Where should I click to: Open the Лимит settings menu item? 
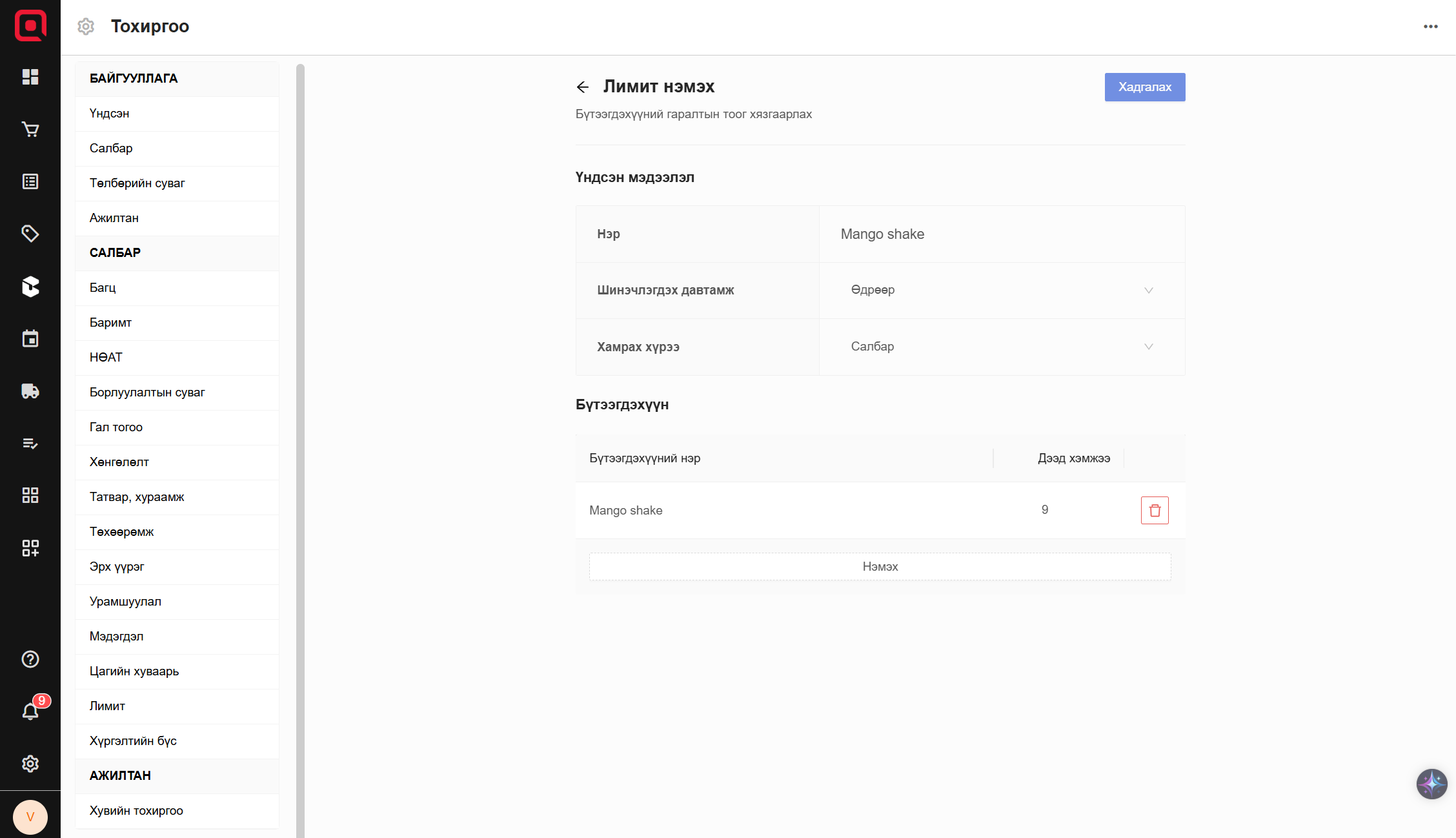point(107,706)
